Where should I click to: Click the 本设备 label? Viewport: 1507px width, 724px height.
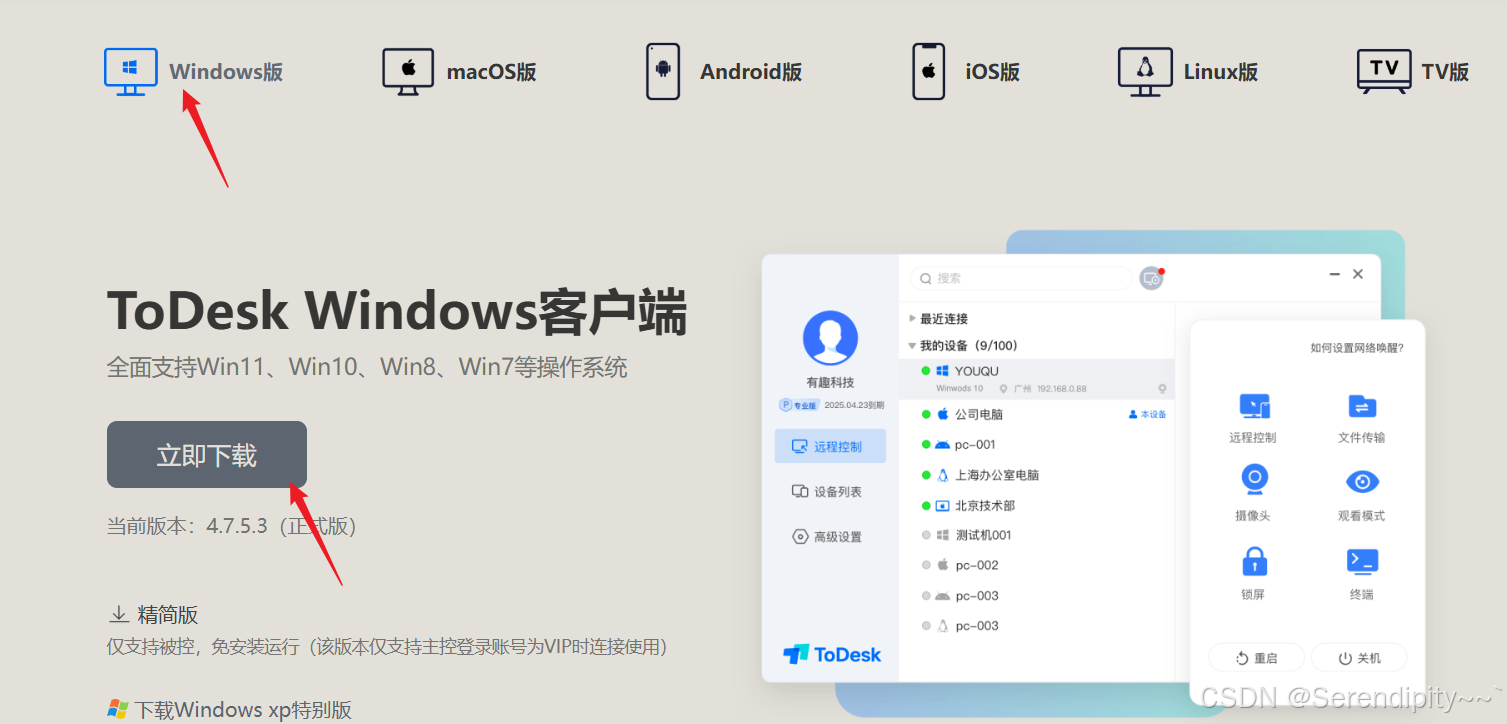1147,414
